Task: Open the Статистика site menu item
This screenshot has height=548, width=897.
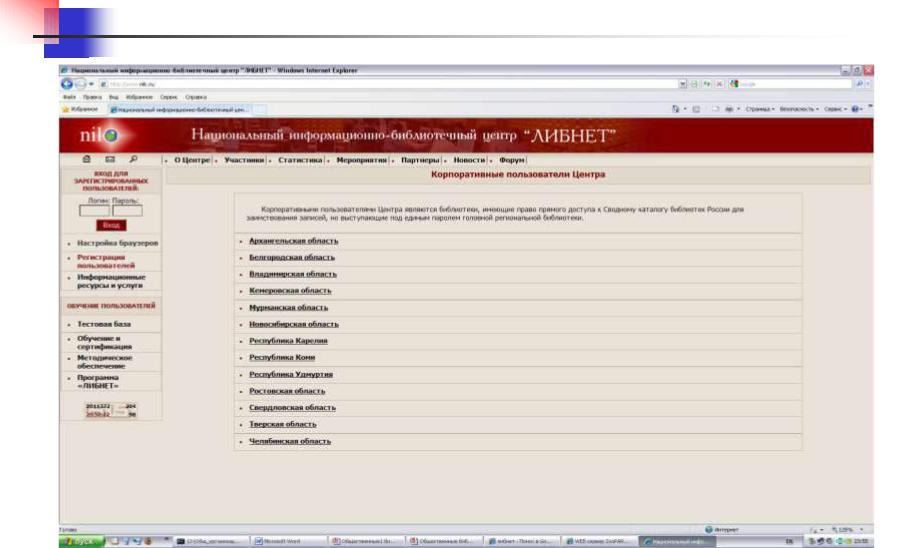Action: [x=300, y=160]
